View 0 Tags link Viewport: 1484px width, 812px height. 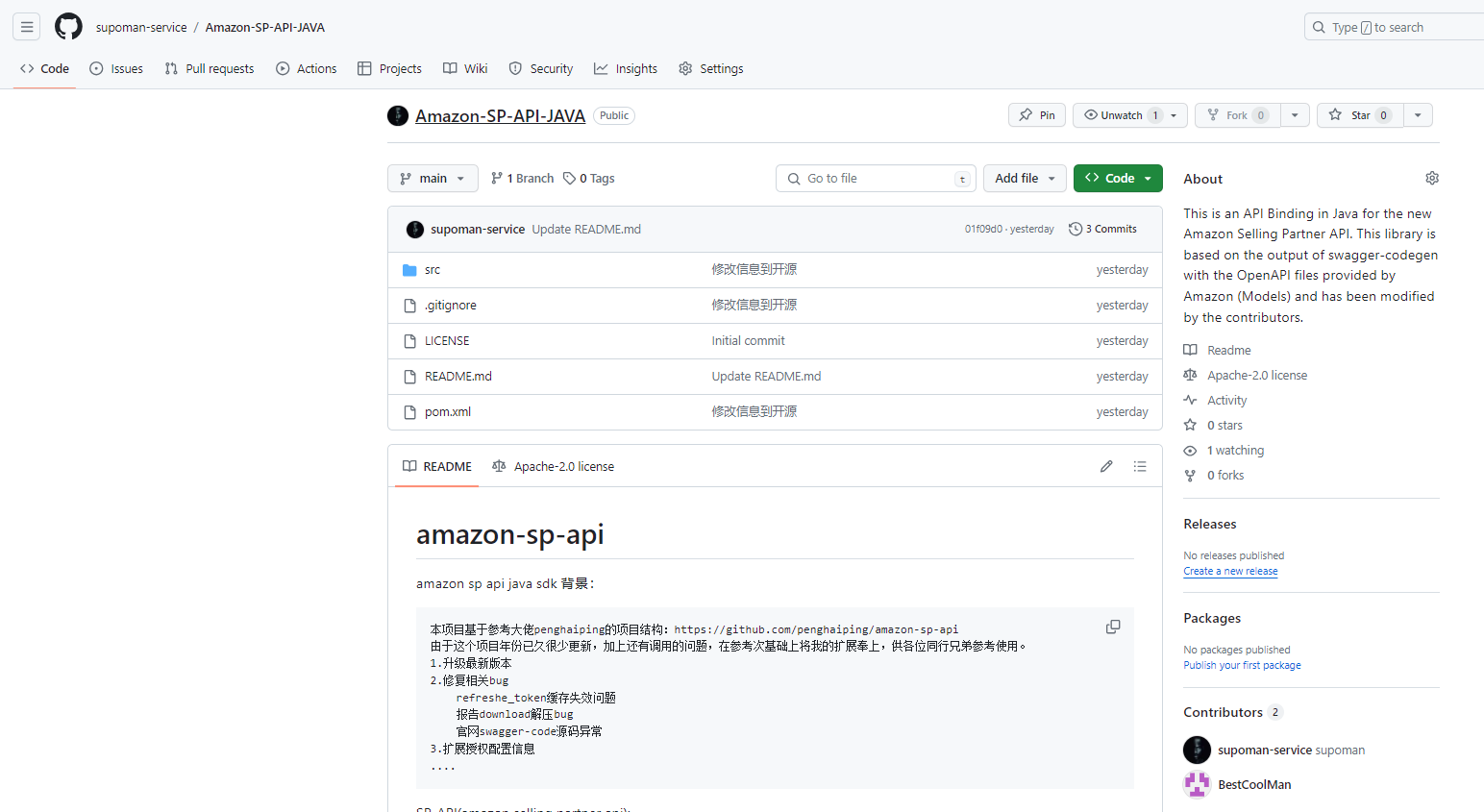[589, 179]
